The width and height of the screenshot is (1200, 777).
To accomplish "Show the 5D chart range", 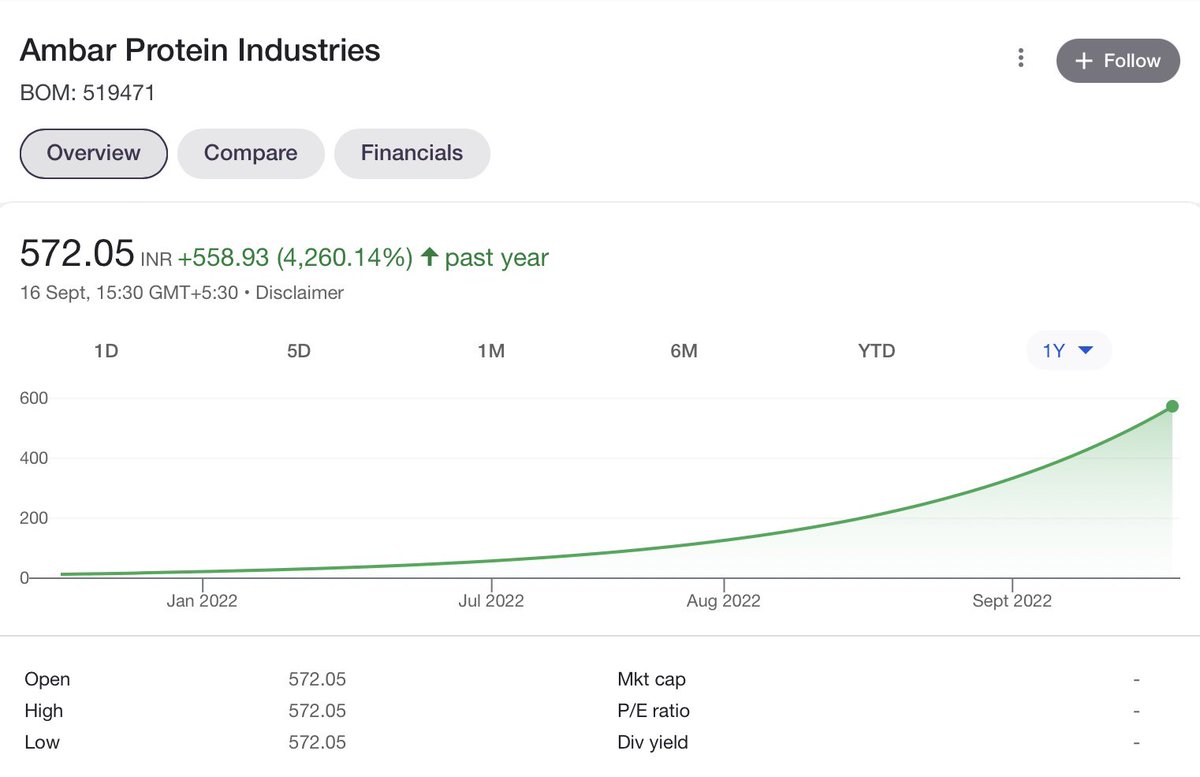I will click(299, 351).
